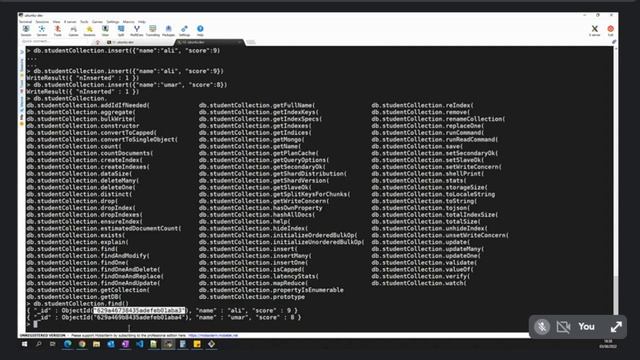
Task: Focus the Quick connect input field
Action: (x=56, y=42)
